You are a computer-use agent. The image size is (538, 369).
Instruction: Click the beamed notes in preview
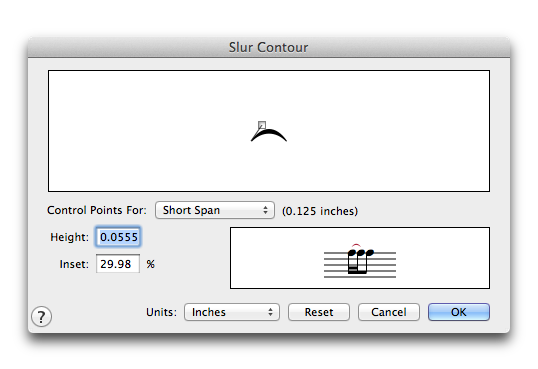coord(360,261)
